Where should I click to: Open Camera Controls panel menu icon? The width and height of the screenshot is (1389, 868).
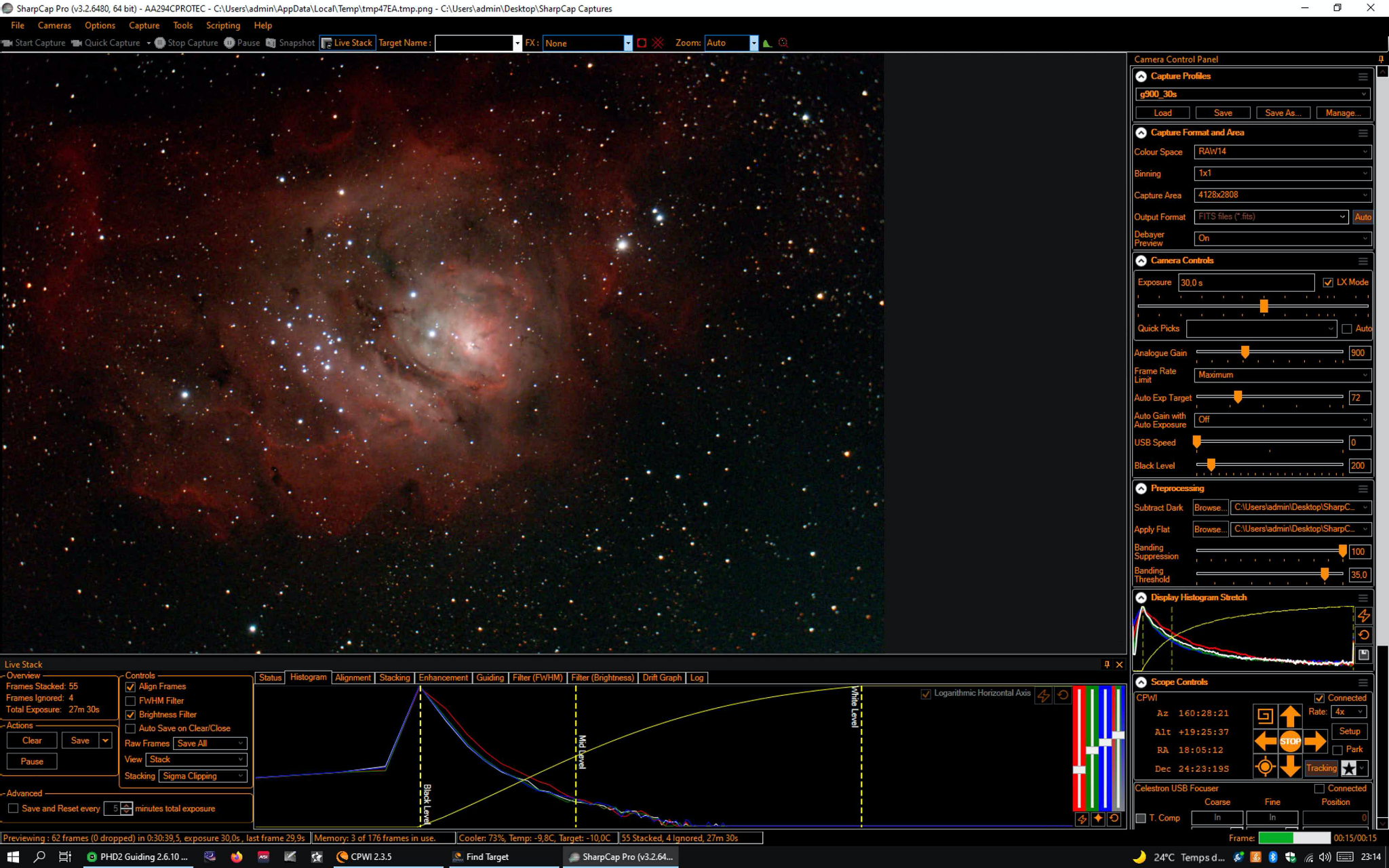tap(1363, 261)
